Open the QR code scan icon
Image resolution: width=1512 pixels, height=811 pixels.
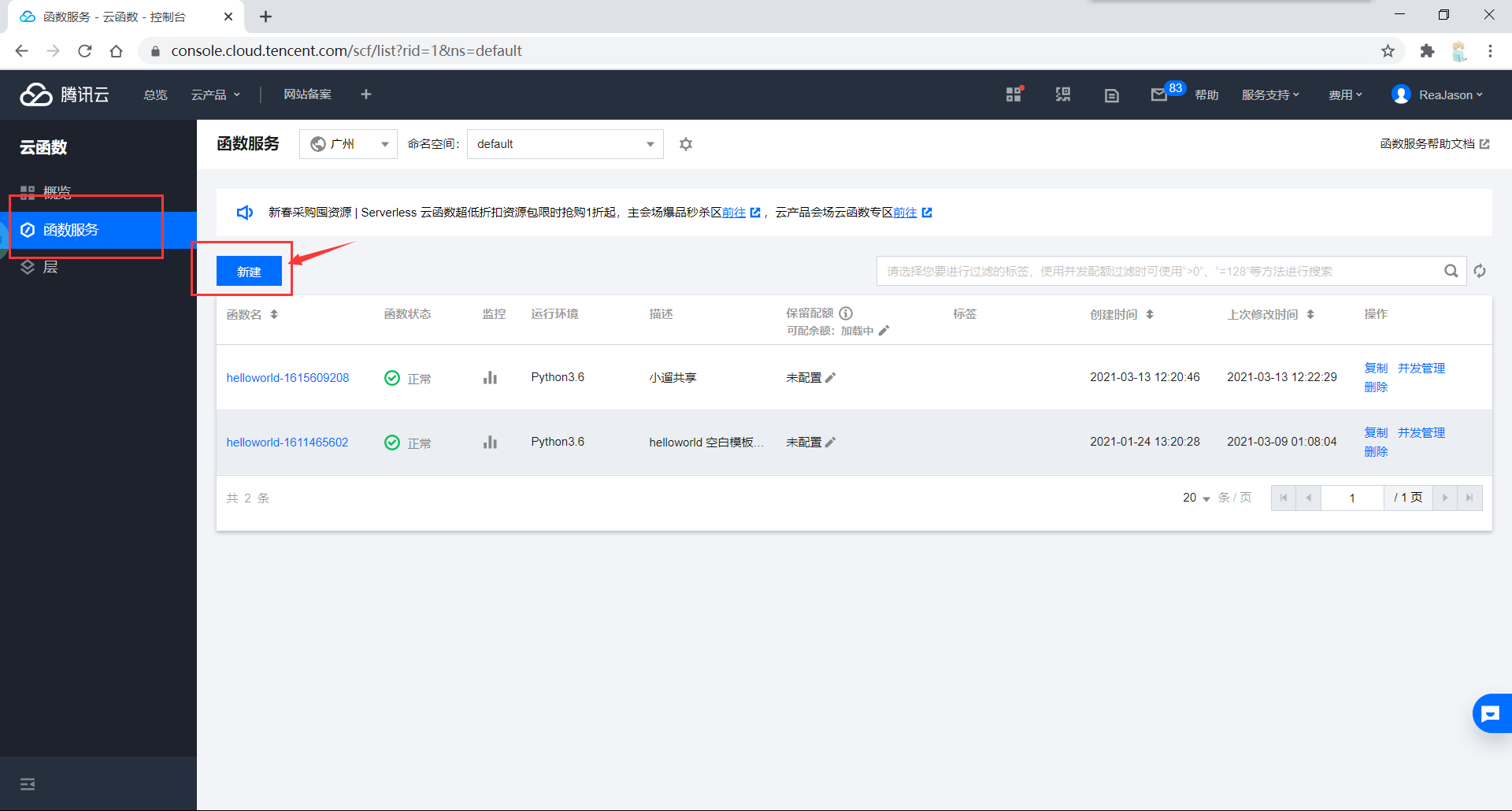[1063, 94]
